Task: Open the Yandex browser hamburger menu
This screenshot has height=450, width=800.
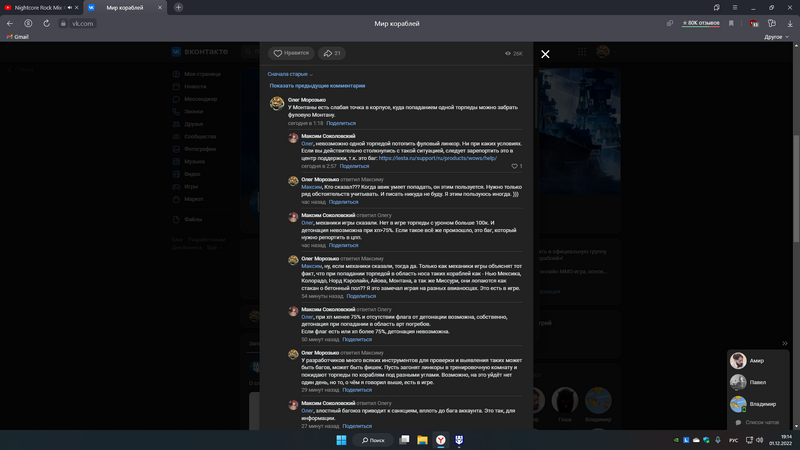Action: pyautogui.click(x=735, y=8)
